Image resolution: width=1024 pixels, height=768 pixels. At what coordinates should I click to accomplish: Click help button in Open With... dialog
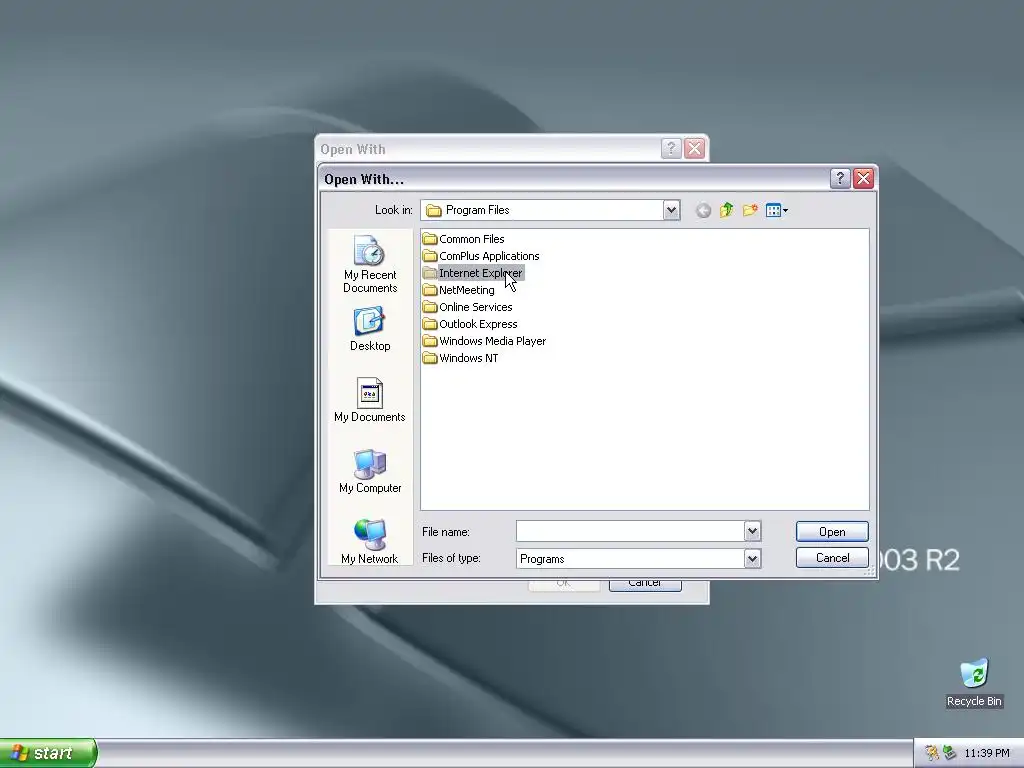pos(840,178)
